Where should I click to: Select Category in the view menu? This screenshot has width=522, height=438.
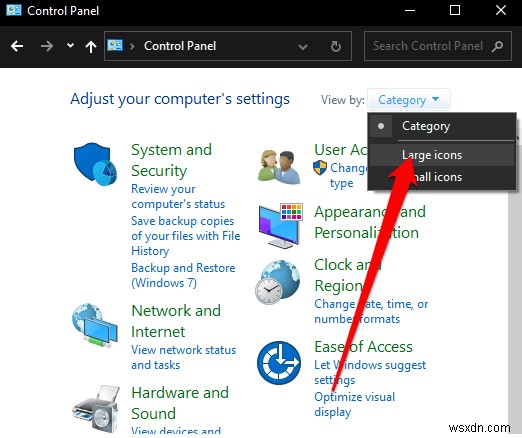click(x=442, y=126)
